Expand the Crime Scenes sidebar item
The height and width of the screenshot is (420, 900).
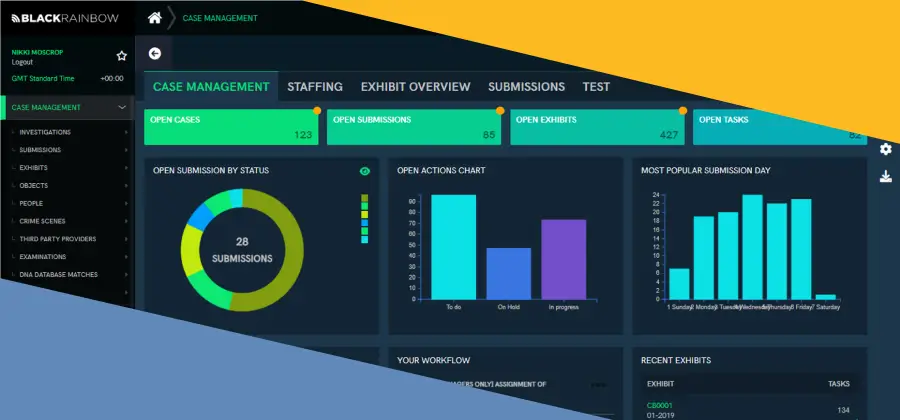point(126,222)
